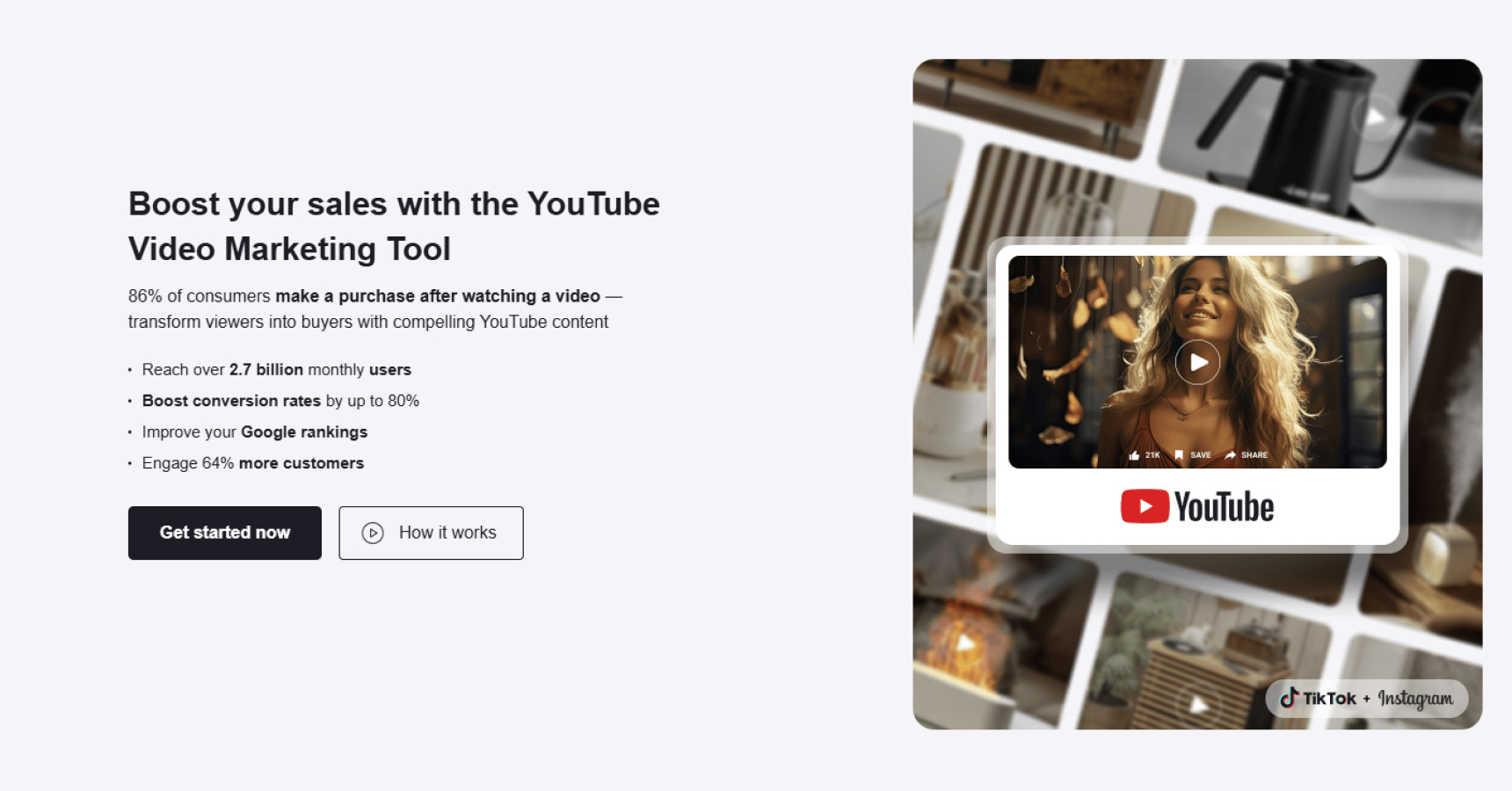
Task: Click the play icon on fireplace thumbnail
Action: click(x=965, y=643)
